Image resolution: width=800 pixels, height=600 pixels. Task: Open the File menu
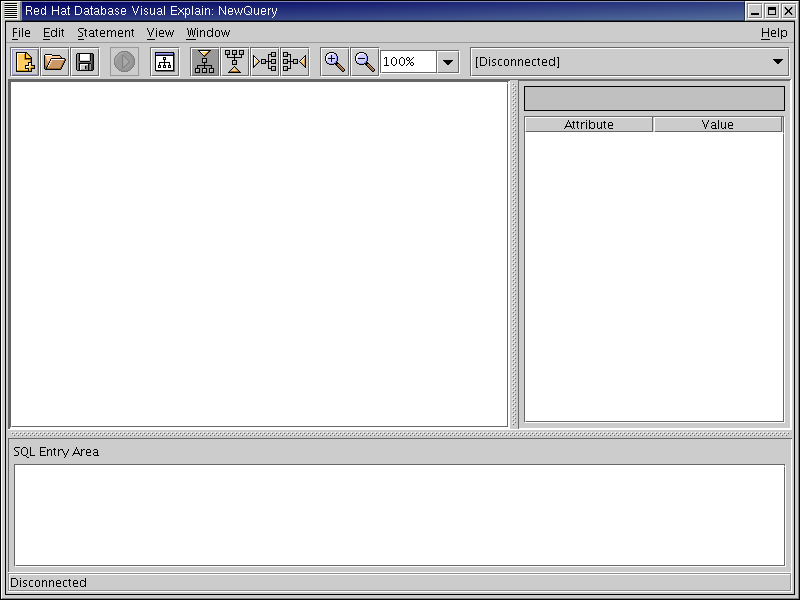21,33
